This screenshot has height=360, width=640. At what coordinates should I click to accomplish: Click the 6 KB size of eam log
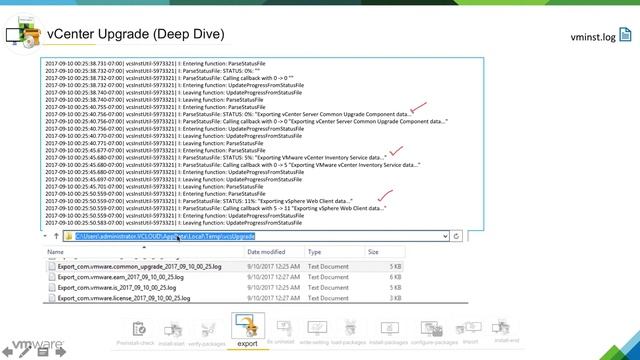(395, 277)
